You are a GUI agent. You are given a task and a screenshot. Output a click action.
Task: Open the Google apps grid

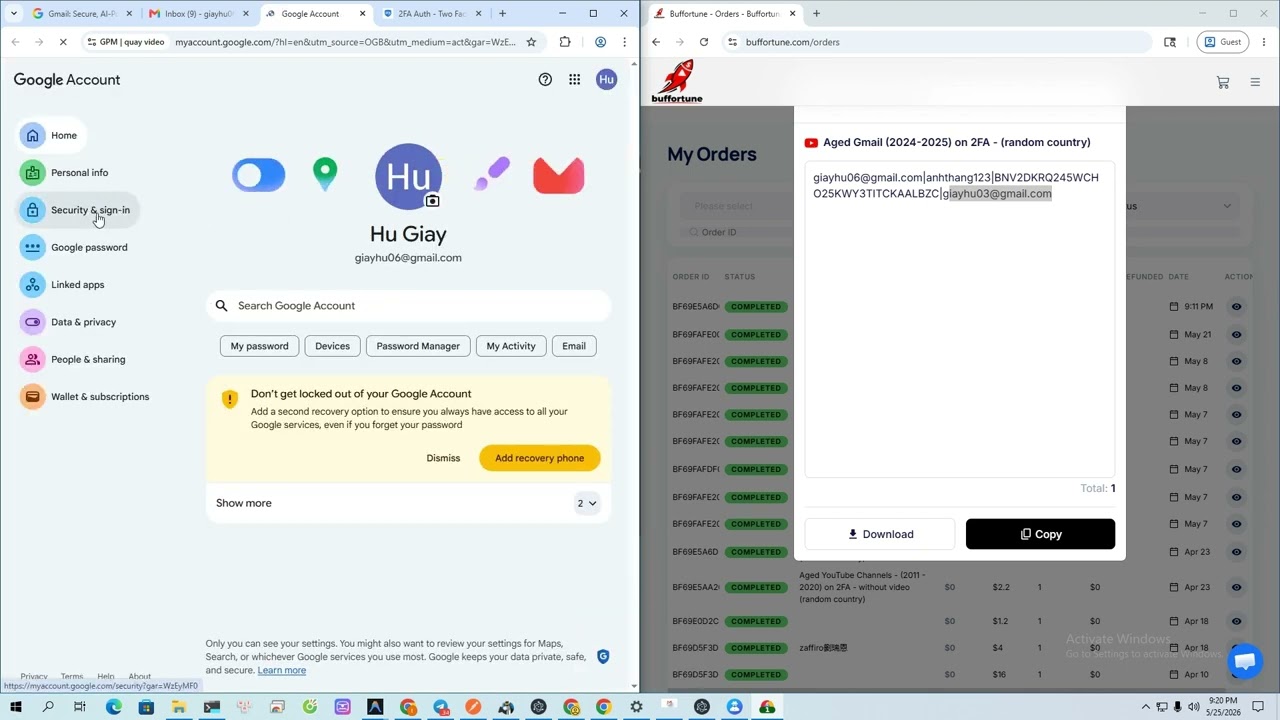click(x=574, y=80)
